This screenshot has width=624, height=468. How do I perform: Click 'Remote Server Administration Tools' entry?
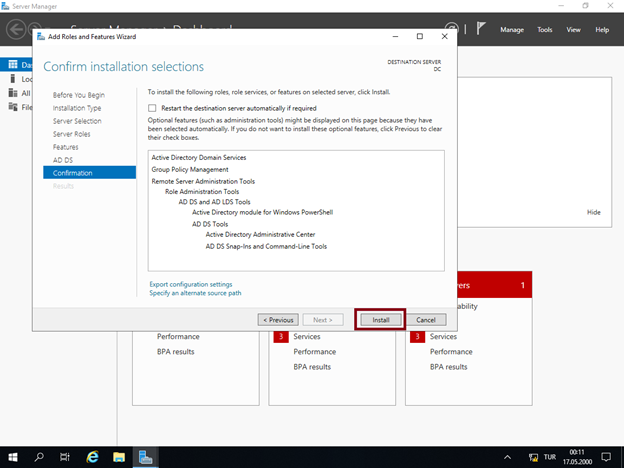coord(203,181)
